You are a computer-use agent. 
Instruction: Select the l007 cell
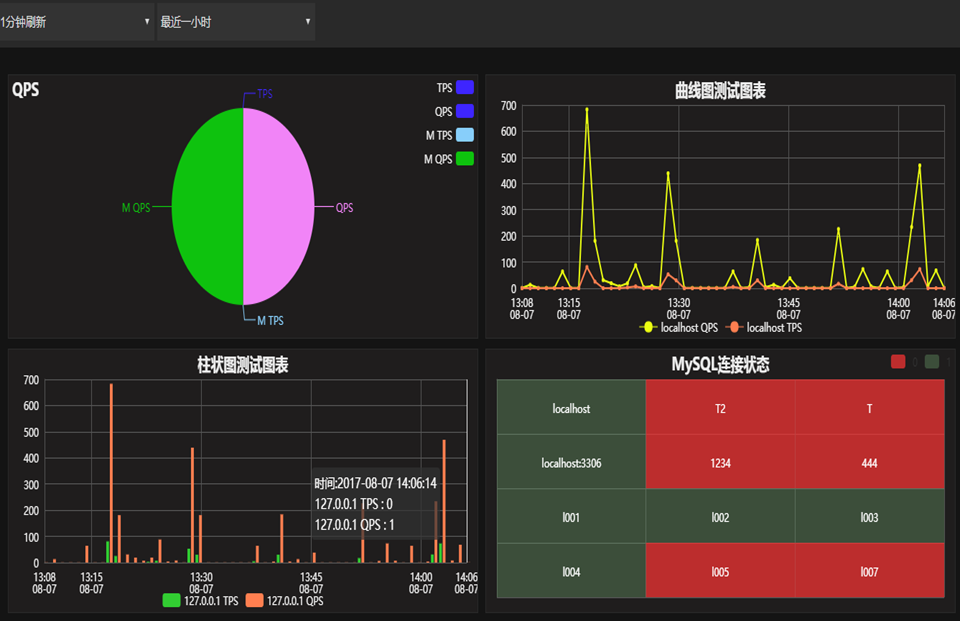pos(870,571)
